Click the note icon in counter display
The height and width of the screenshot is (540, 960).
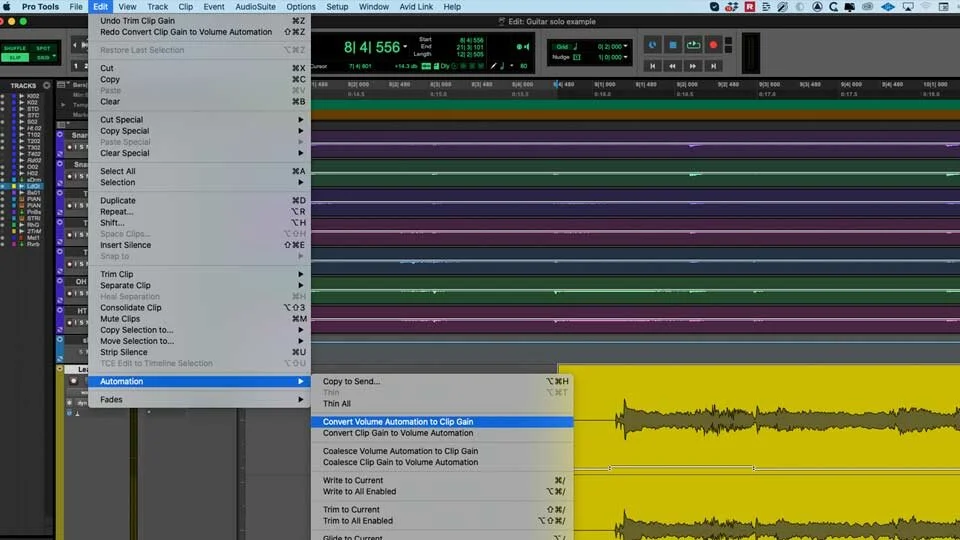pos(502,66)
